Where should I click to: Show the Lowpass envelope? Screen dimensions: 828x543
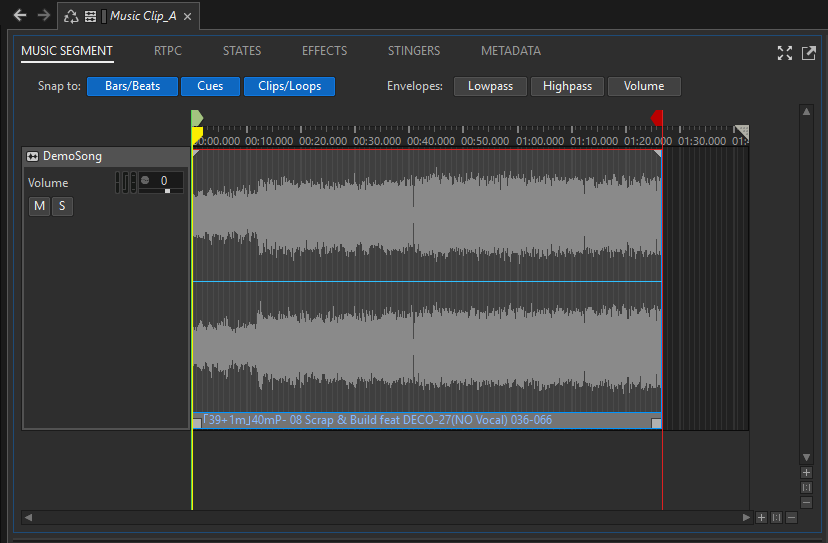pyautogui.click(x=490, y=86)
